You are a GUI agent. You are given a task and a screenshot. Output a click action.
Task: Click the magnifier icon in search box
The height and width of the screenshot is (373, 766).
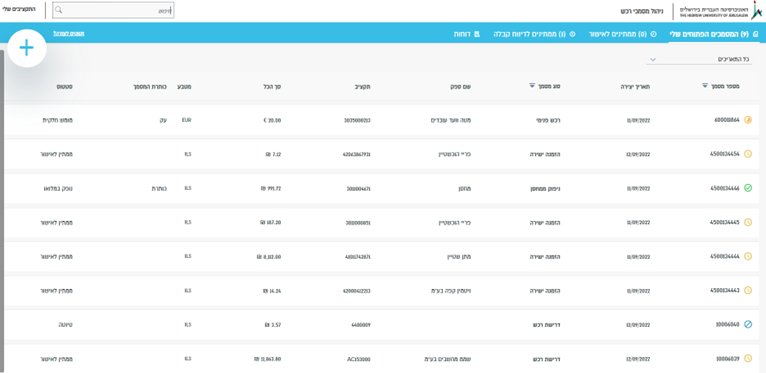pos(59,10)
